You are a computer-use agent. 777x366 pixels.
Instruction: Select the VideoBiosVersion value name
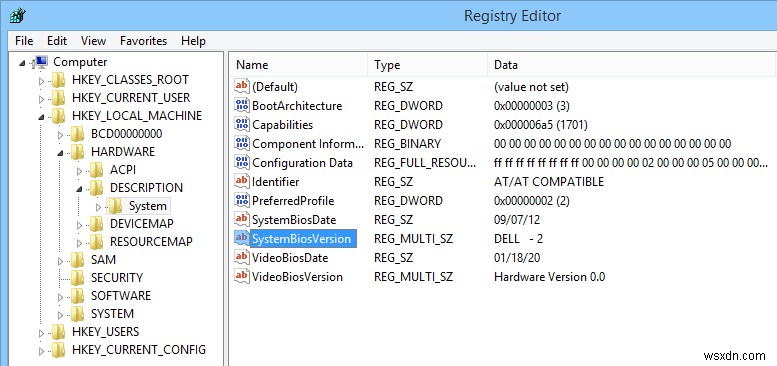tap(297, 276)
